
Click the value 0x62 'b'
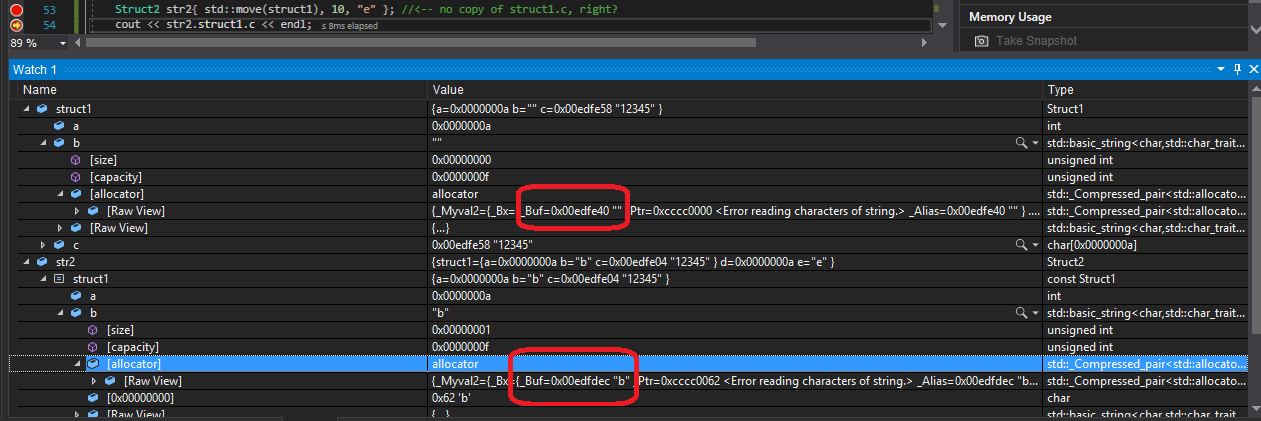tap(450, 398)
